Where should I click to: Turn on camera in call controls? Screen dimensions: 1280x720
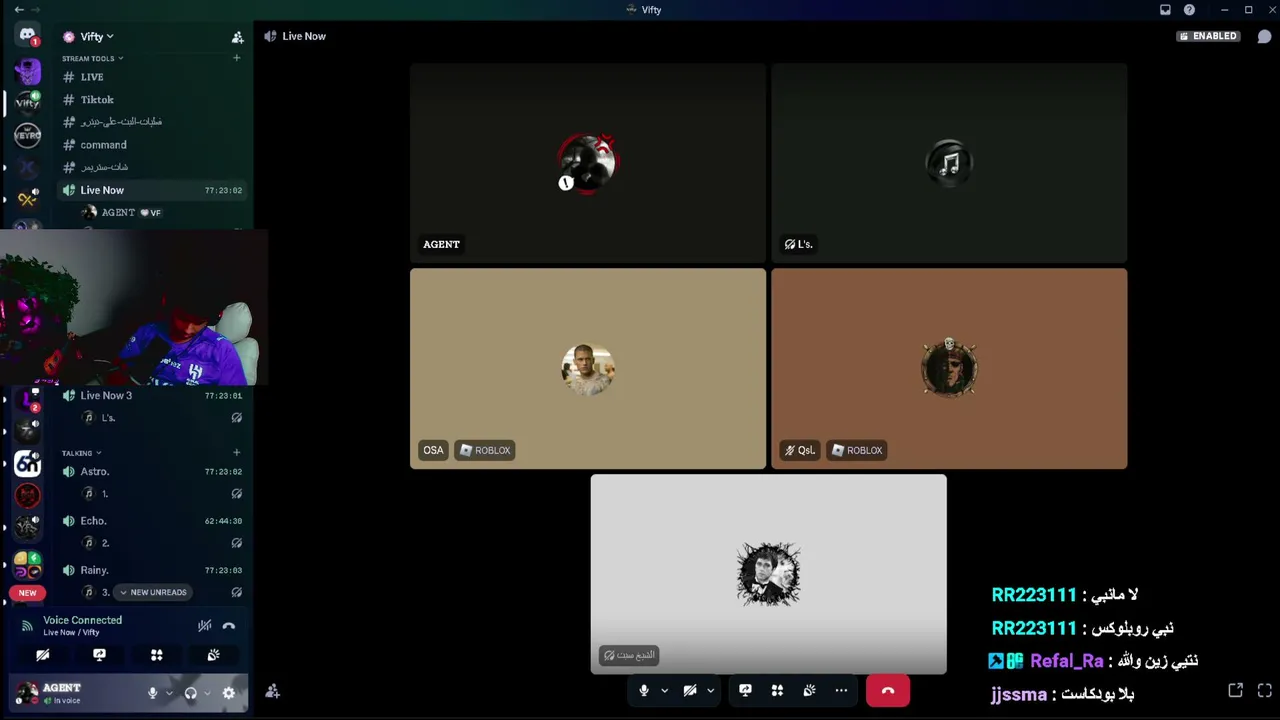coord(690,691)
